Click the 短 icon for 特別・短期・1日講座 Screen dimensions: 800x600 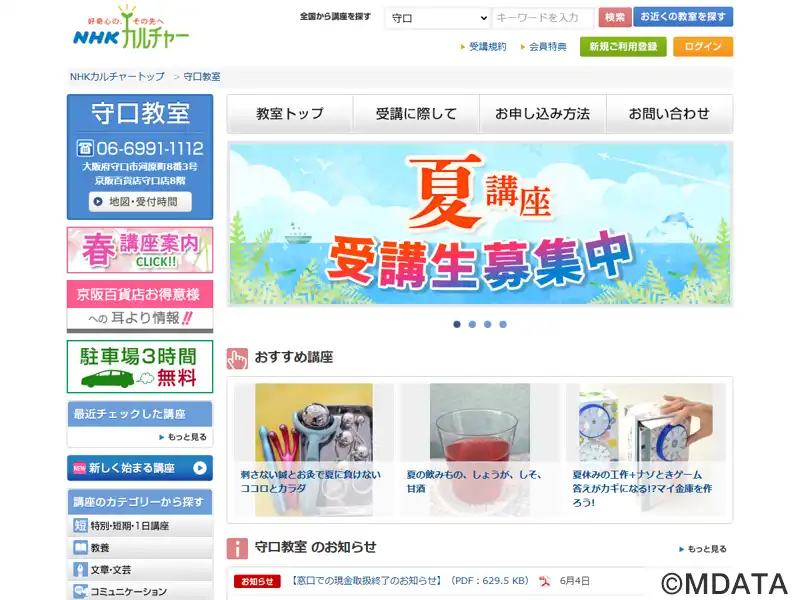tap(81, 526)
